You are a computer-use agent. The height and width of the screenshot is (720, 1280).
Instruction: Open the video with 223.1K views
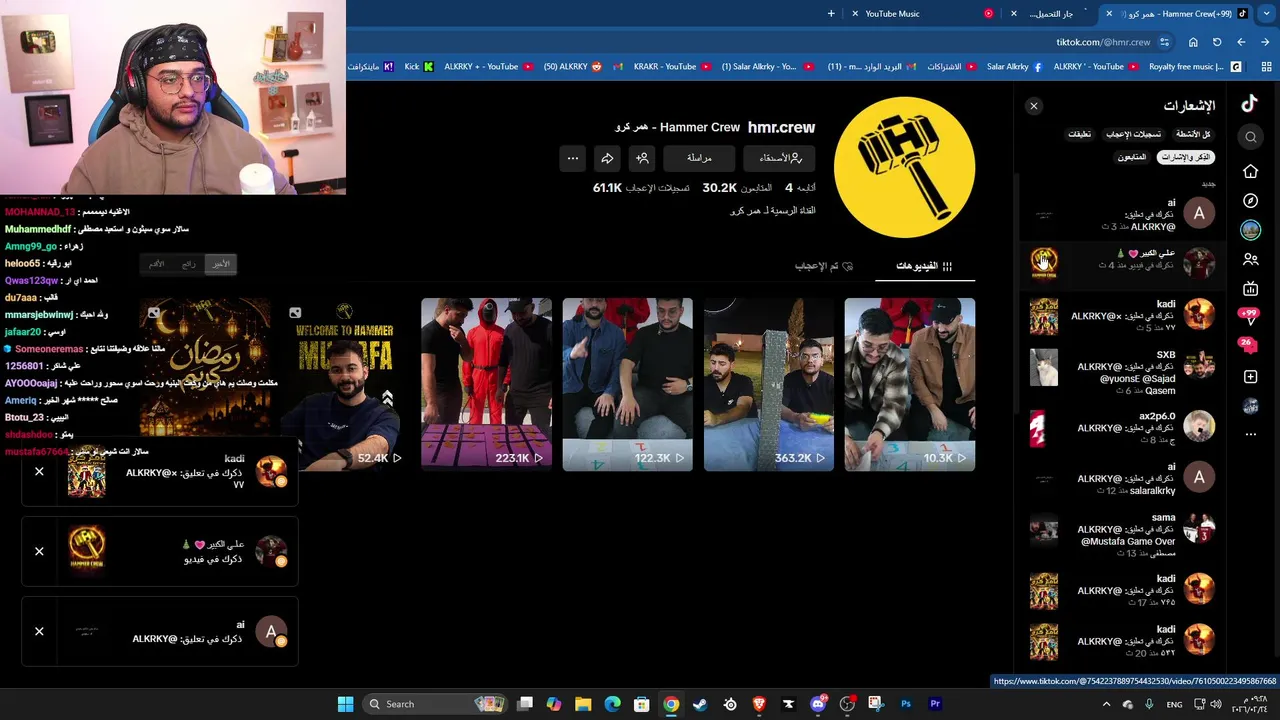tap(486, 384)
